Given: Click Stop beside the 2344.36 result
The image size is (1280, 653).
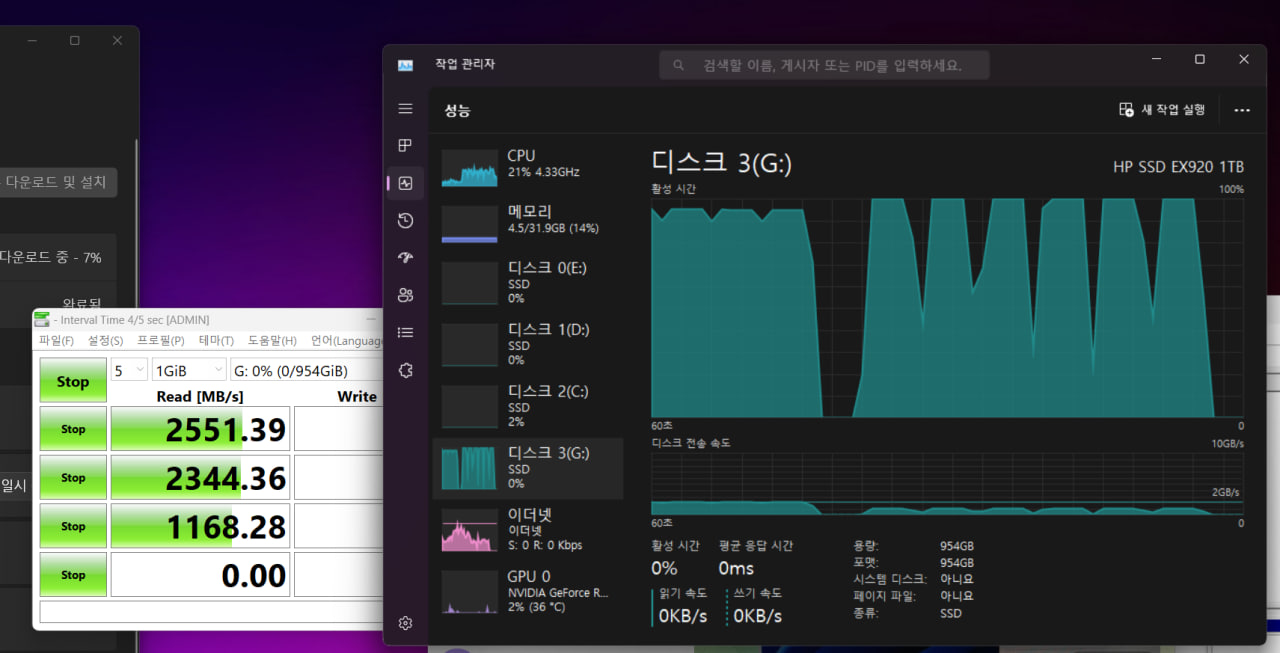Looking at the screenshot, I should [73, 478].
